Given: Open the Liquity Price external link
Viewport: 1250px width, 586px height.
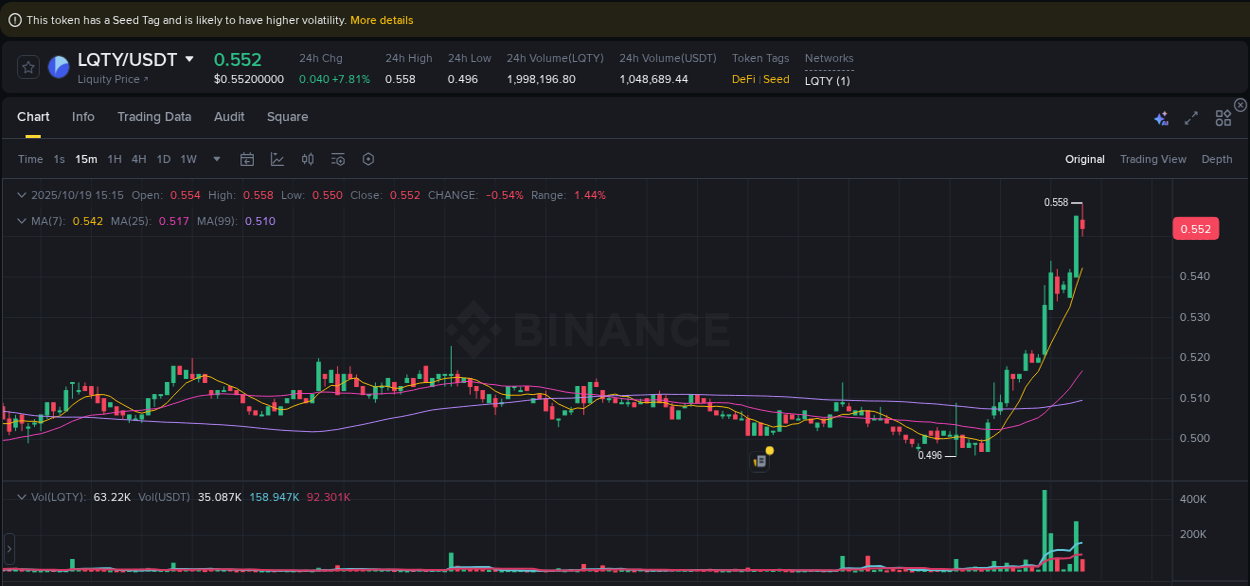Looking at the screenshot, I should (x=110, y=78).
